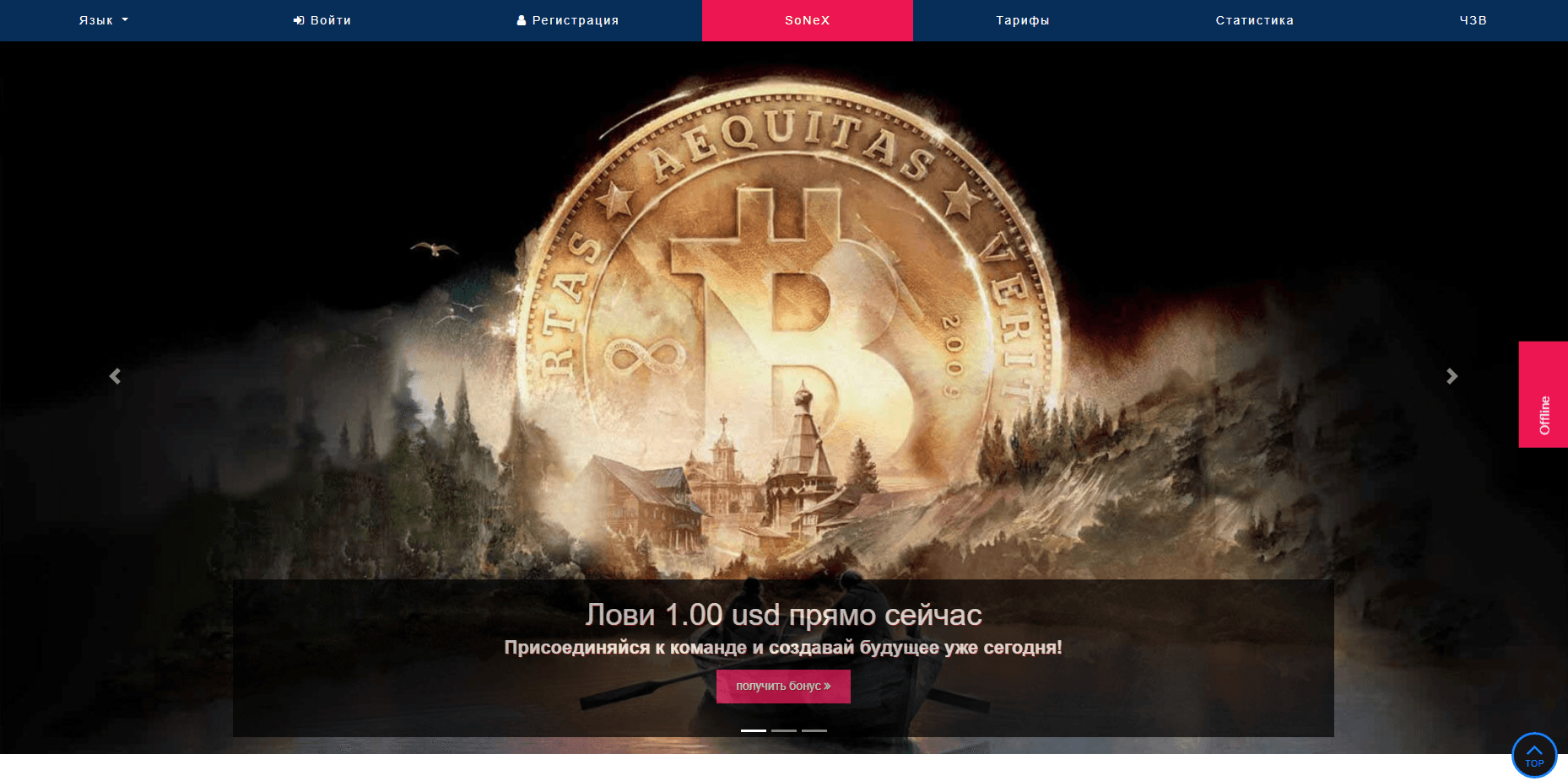Open the Войти login page
1568x781 pixels.
coord(322,20)
